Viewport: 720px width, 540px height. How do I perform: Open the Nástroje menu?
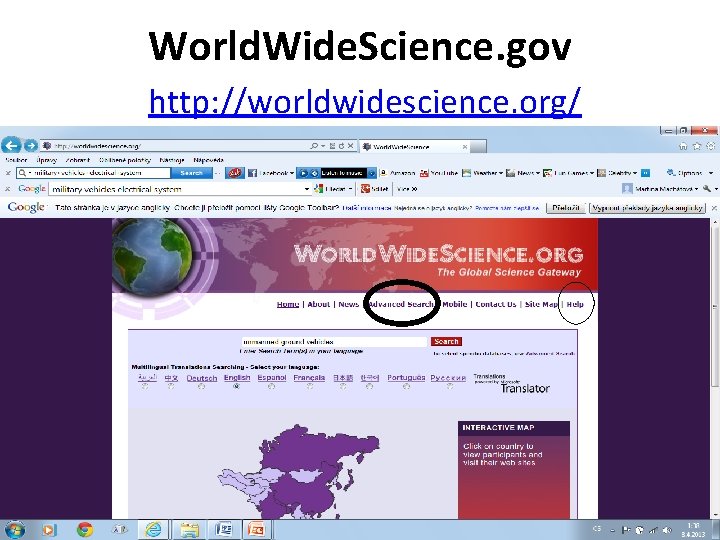pyautogui.click(x=172, y=160)
